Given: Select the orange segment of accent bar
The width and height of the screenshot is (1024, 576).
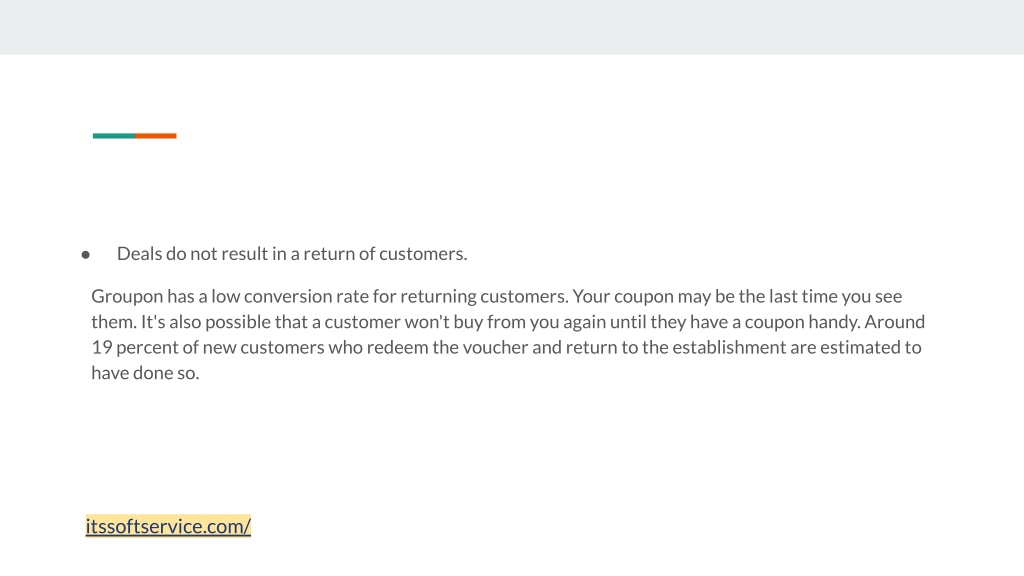Looking at the screenshot, I should (155, 136).
